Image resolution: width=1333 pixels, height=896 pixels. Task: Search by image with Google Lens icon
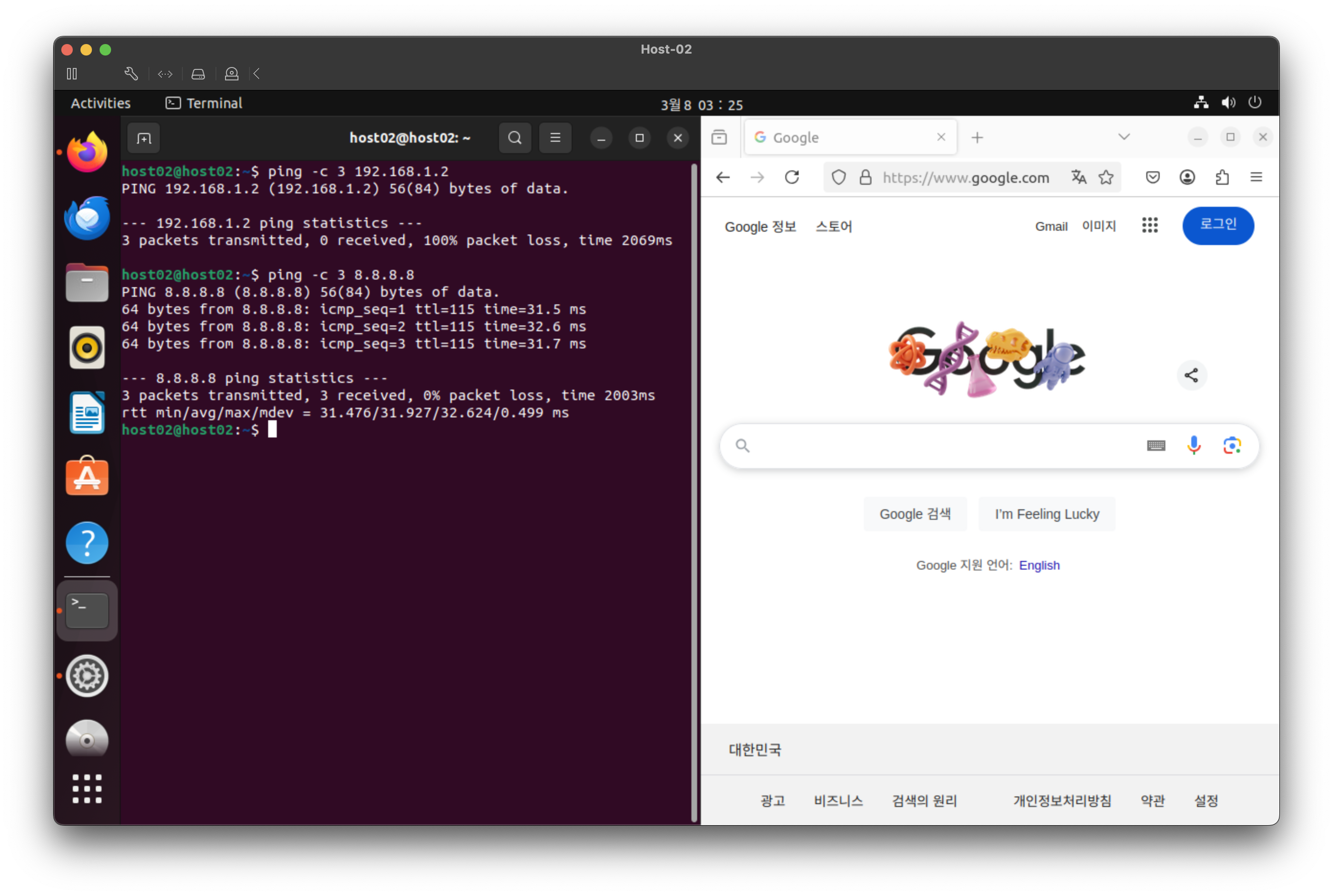point(1232,445)
